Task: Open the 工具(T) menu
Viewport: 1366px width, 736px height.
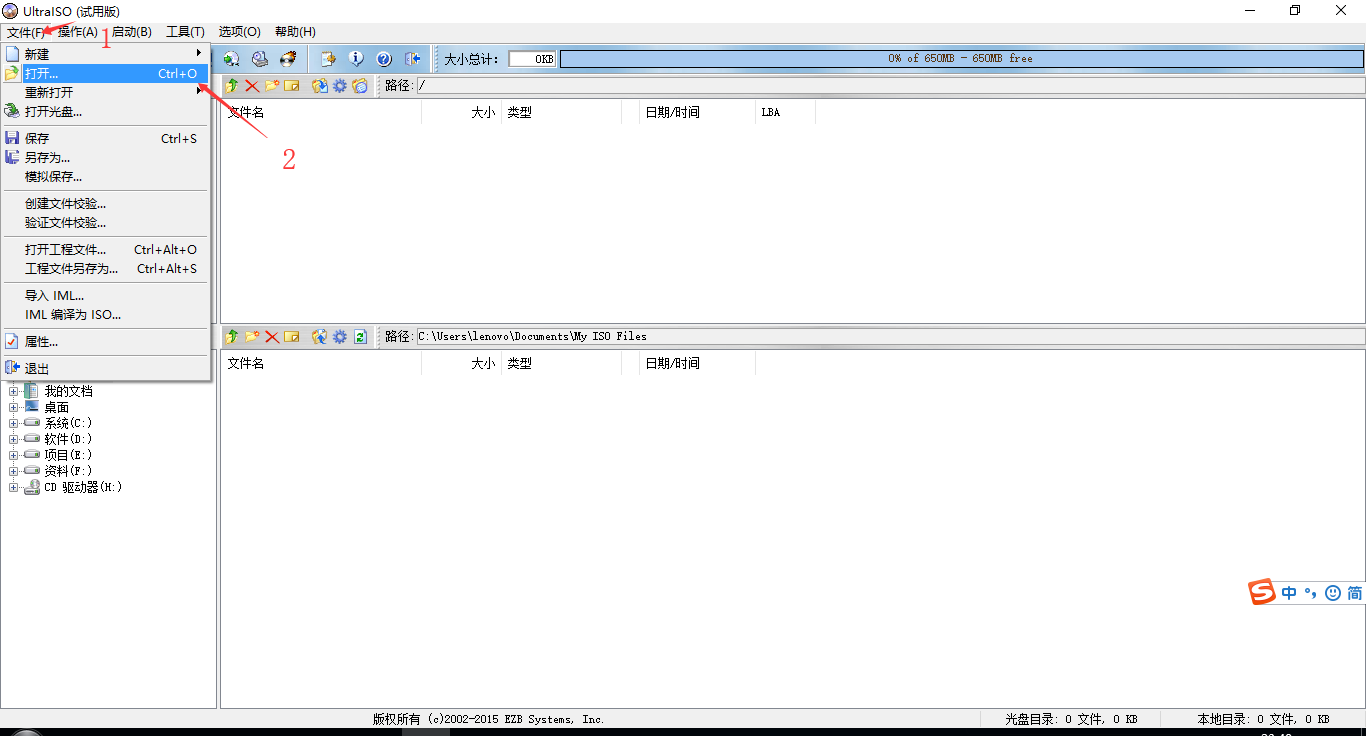Action: [186, 32]
